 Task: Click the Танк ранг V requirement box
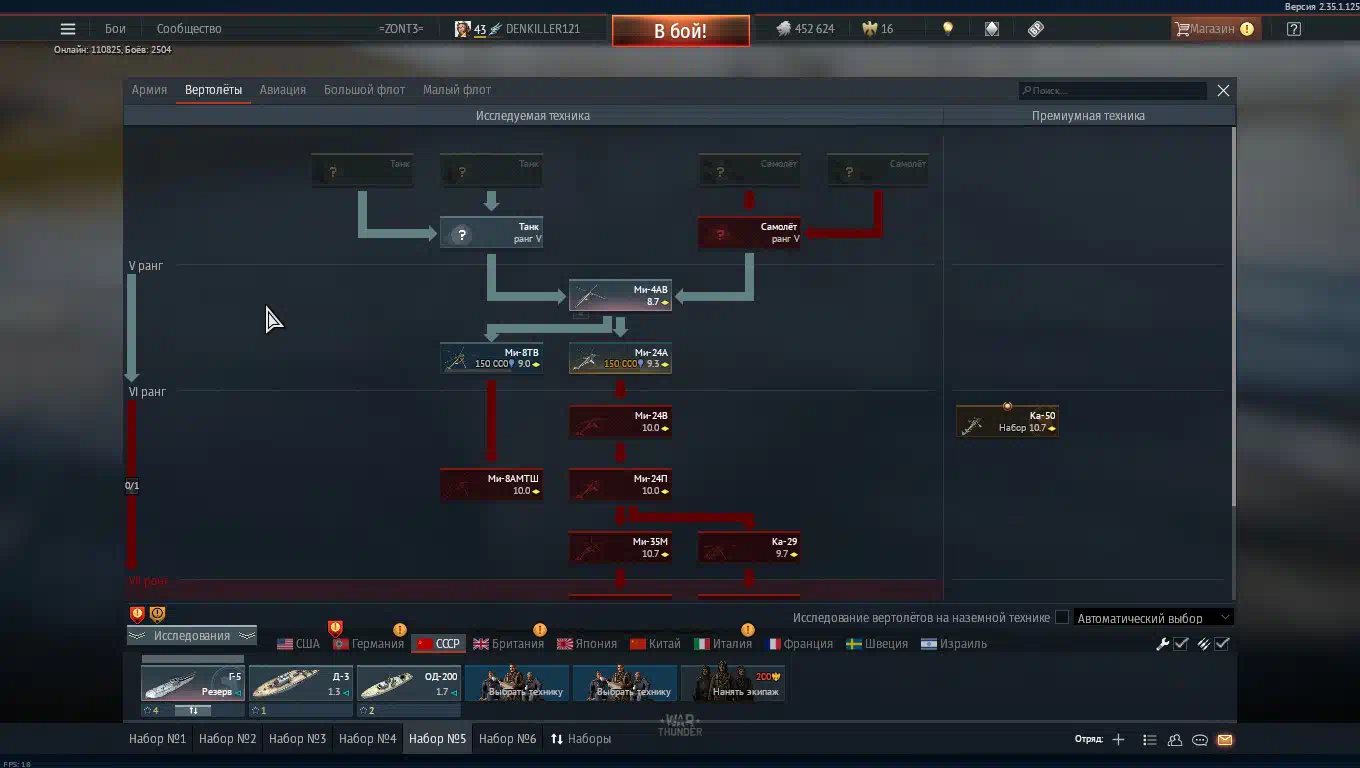point(491,232)
